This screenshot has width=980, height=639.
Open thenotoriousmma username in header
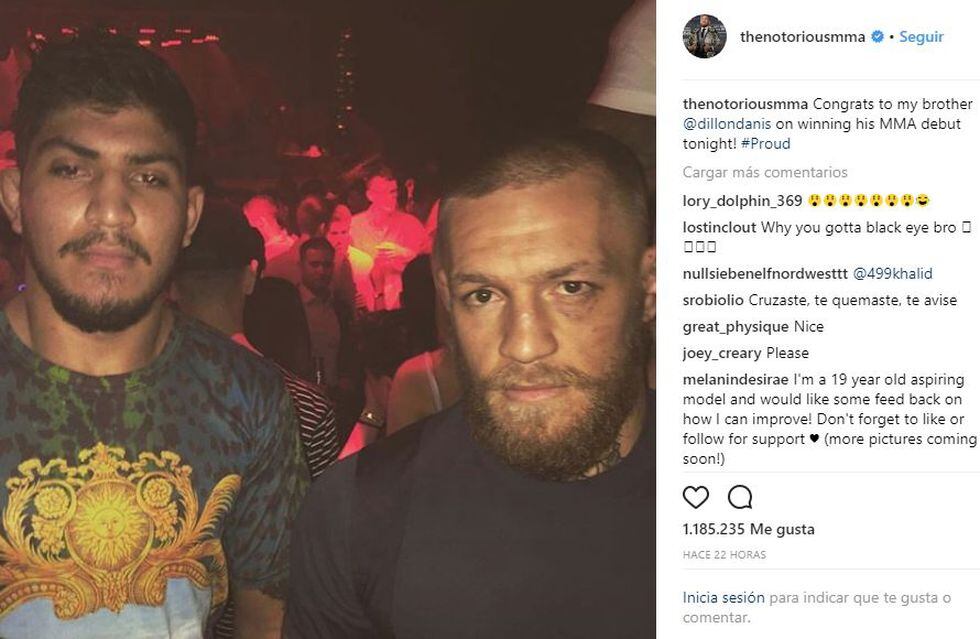803,37
